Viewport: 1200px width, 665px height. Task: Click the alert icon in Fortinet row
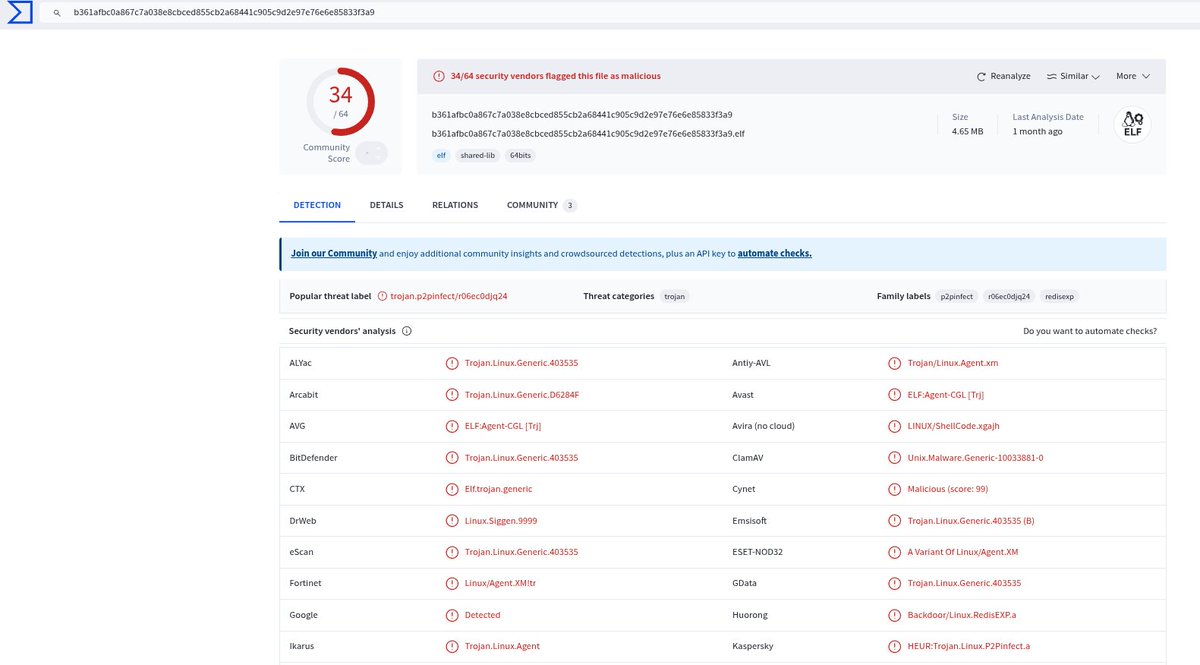point(452,583)
